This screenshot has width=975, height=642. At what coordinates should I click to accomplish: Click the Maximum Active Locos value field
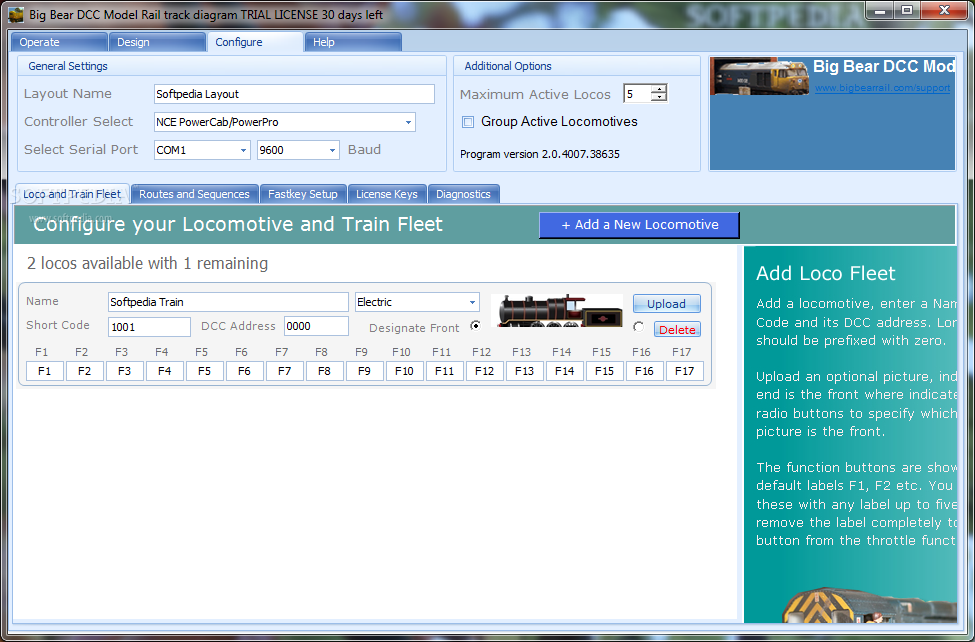pyautogui.click(x=637, y=94)
